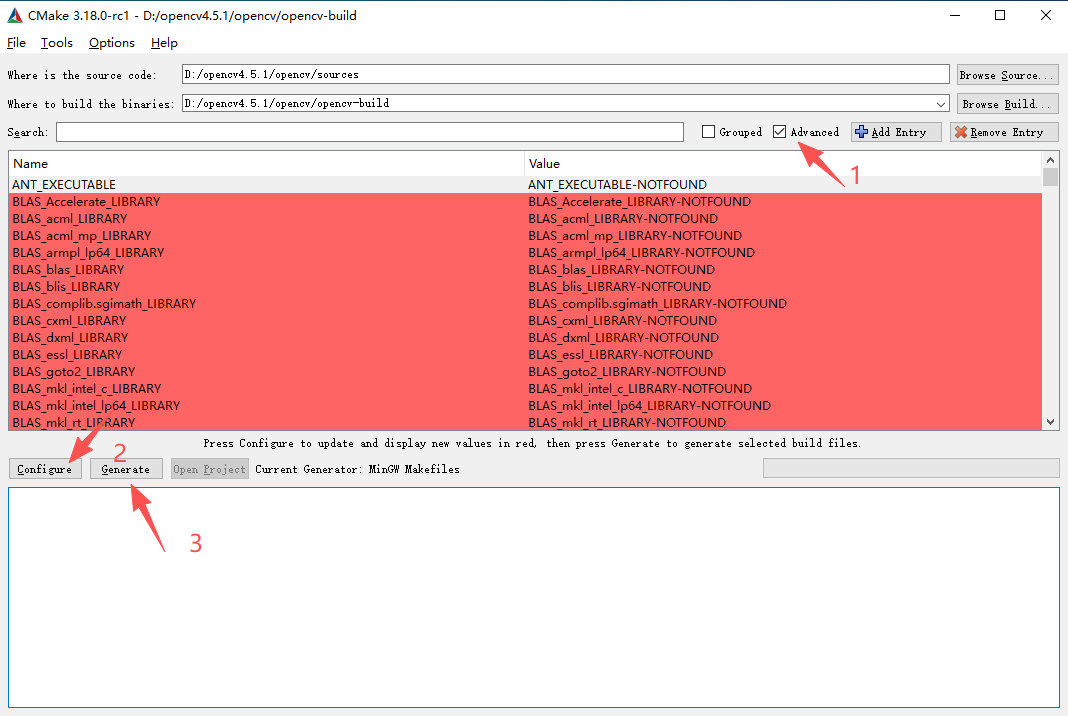
Task: Edit the BLAS_acml_LIBRARY-NOTFOUND value
Action: [x=623, y=219]
